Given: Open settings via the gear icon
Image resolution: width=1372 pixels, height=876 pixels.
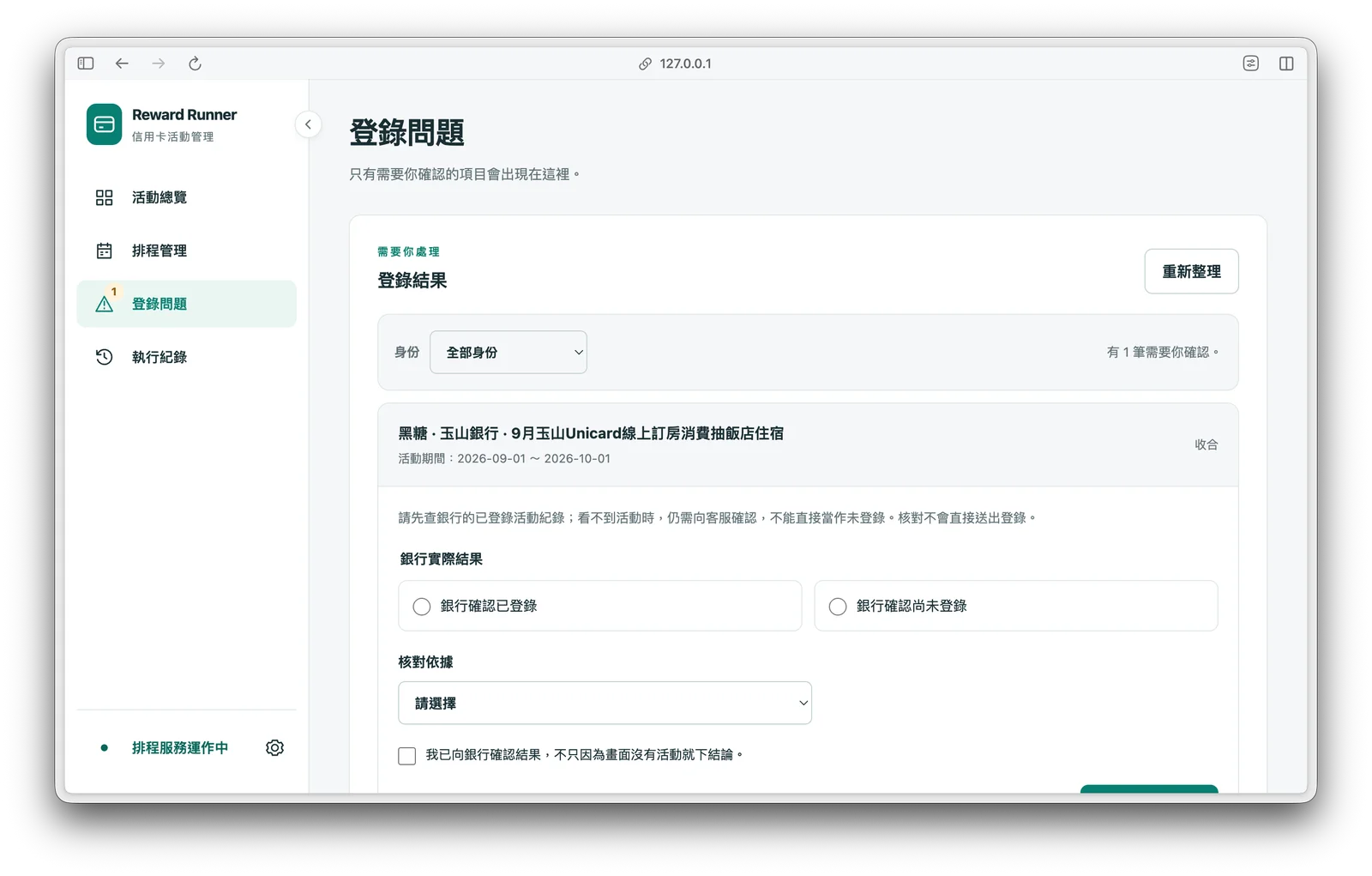Looking at the screenshot, I should 274,748.
